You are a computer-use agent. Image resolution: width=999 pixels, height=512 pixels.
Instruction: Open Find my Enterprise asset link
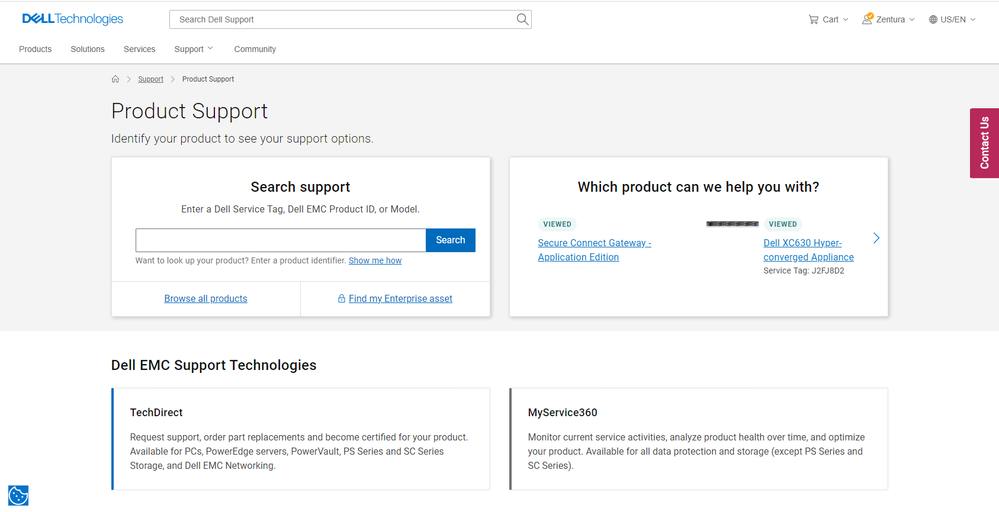(x=400, y=299)
